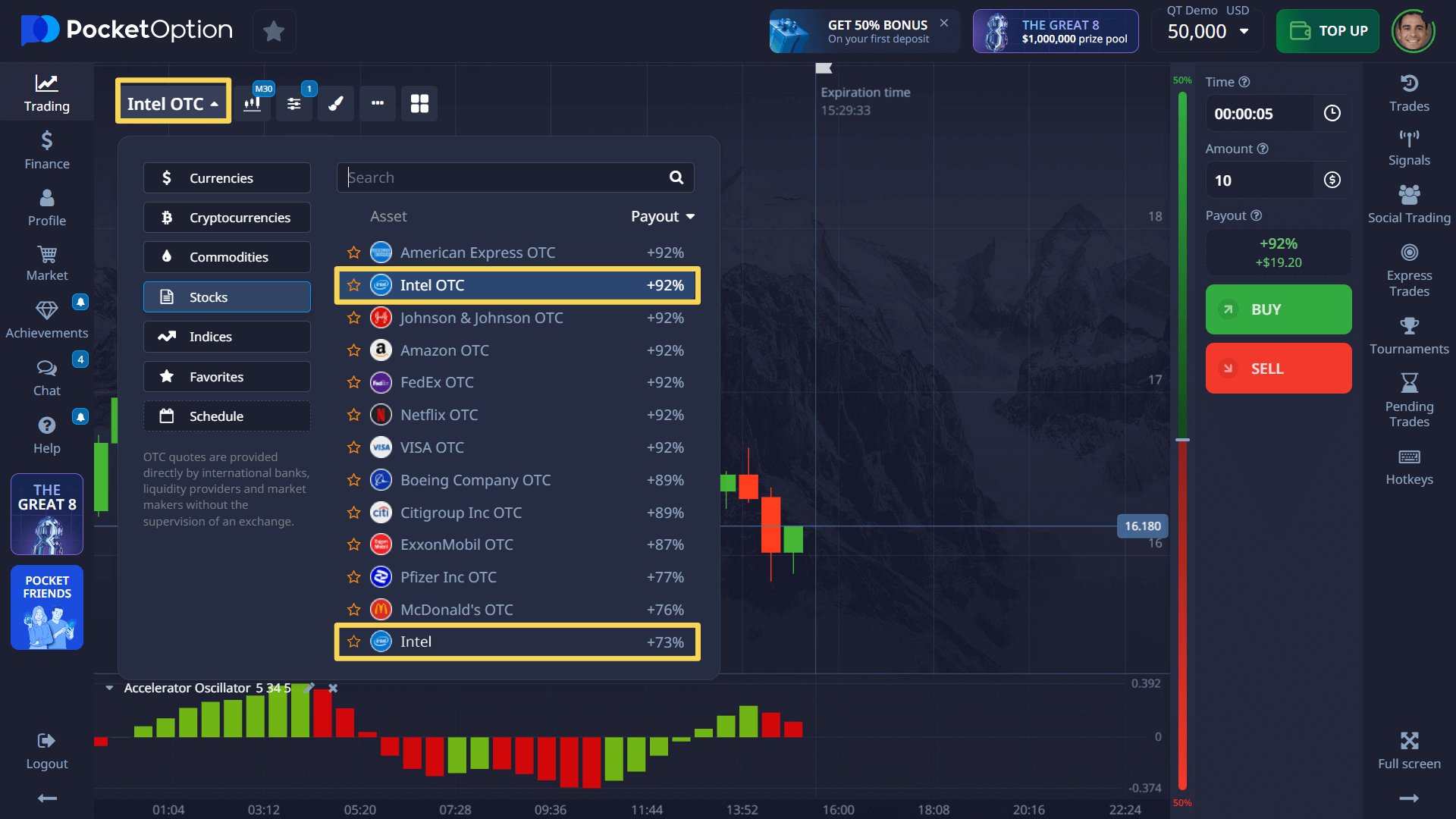This screenshot has height=819, width=1456.
Task: Select the drawing brush tool
Action: coord(336,103)
